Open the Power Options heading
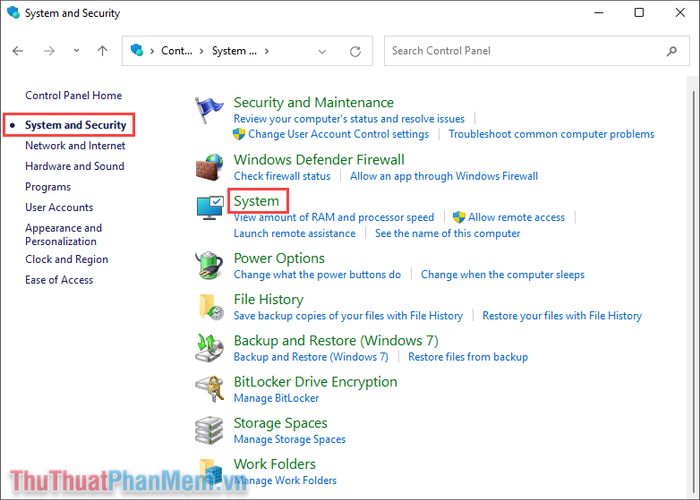The image size is (700, 500). (x=279, y=258)
